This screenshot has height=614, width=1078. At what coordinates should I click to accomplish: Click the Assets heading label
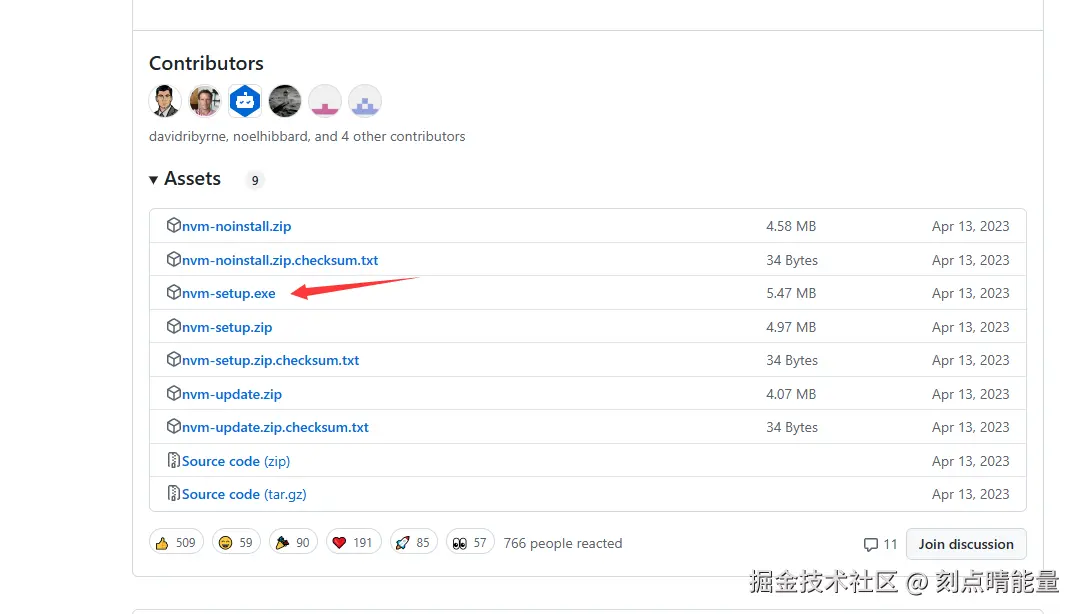pos(192,179)
